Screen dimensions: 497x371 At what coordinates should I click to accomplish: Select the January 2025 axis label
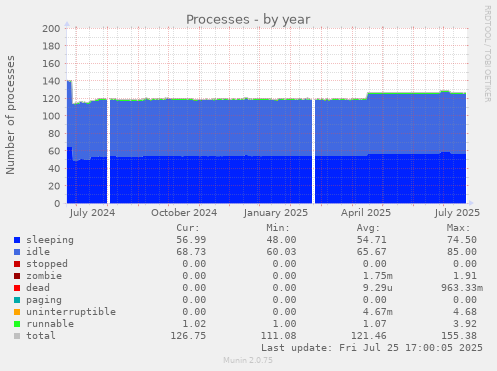pyautogui.click(x=276, y=213)
